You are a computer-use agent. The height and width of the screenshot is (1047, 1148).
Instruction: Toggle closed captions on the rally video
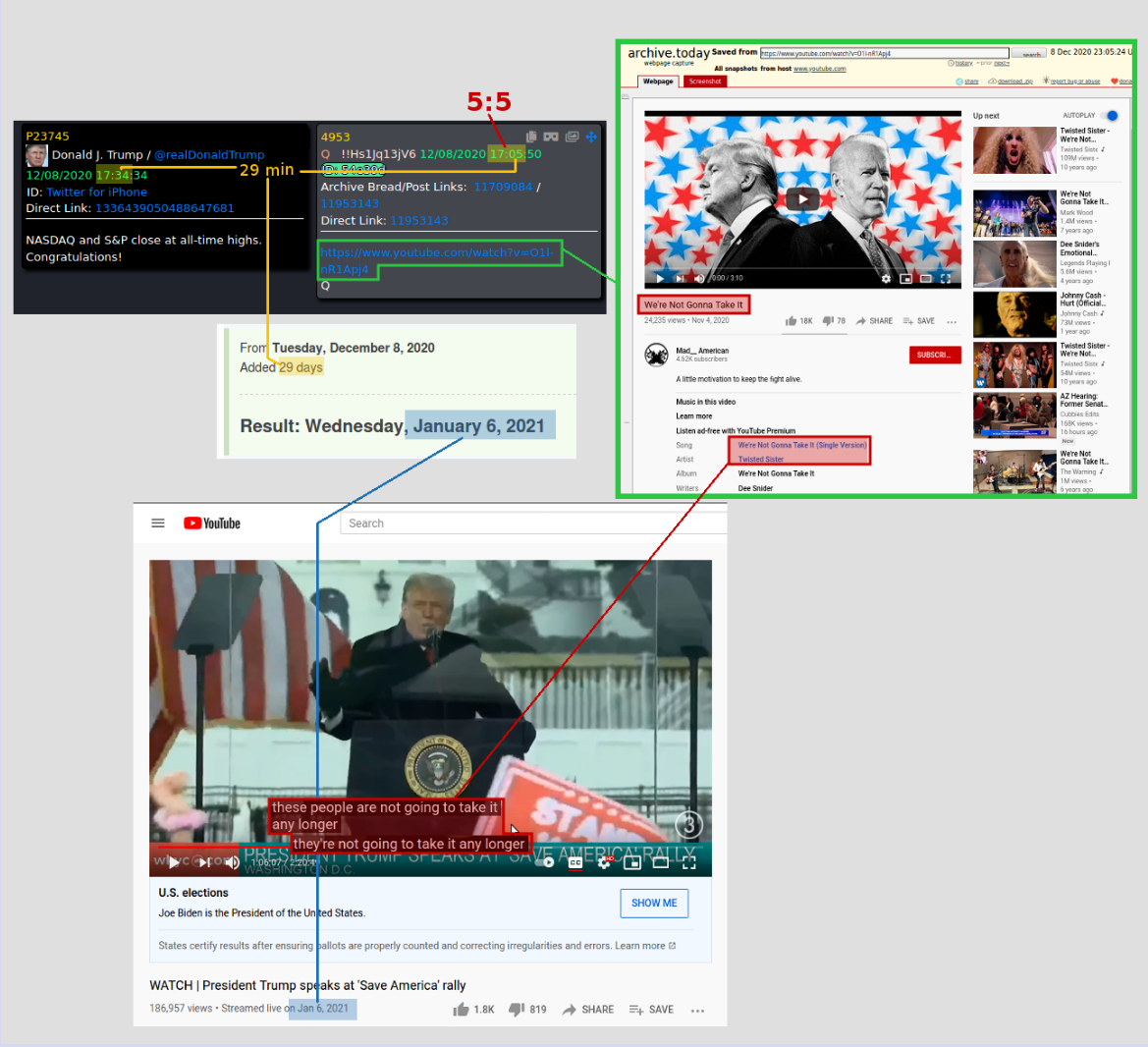coord(575,862)
